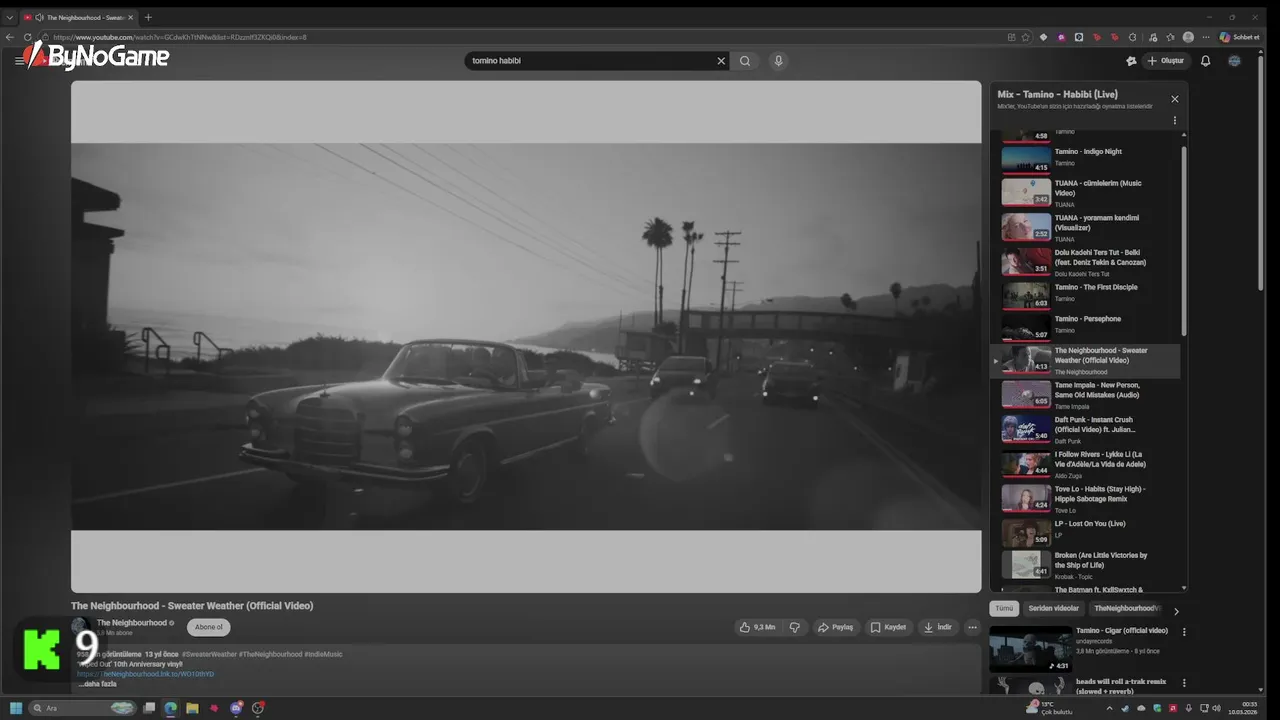Show hidden system tray icons
The width and height of the screenshot is (1280, 720).
pyautogui.click(x=1110, y=708)
